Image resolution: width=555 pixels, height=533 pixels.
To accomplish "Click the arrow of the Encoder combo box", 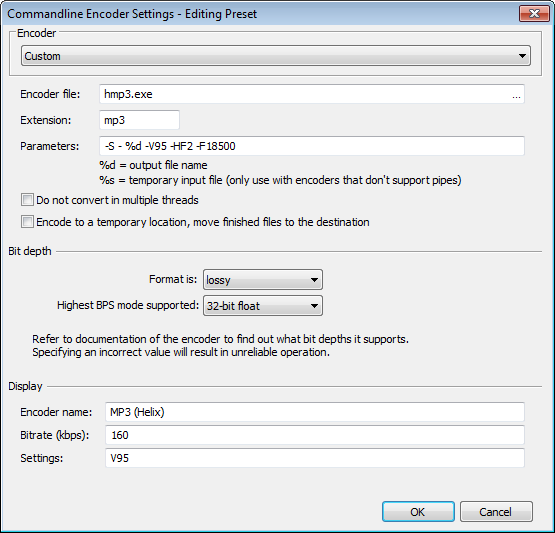I will 522,56.
